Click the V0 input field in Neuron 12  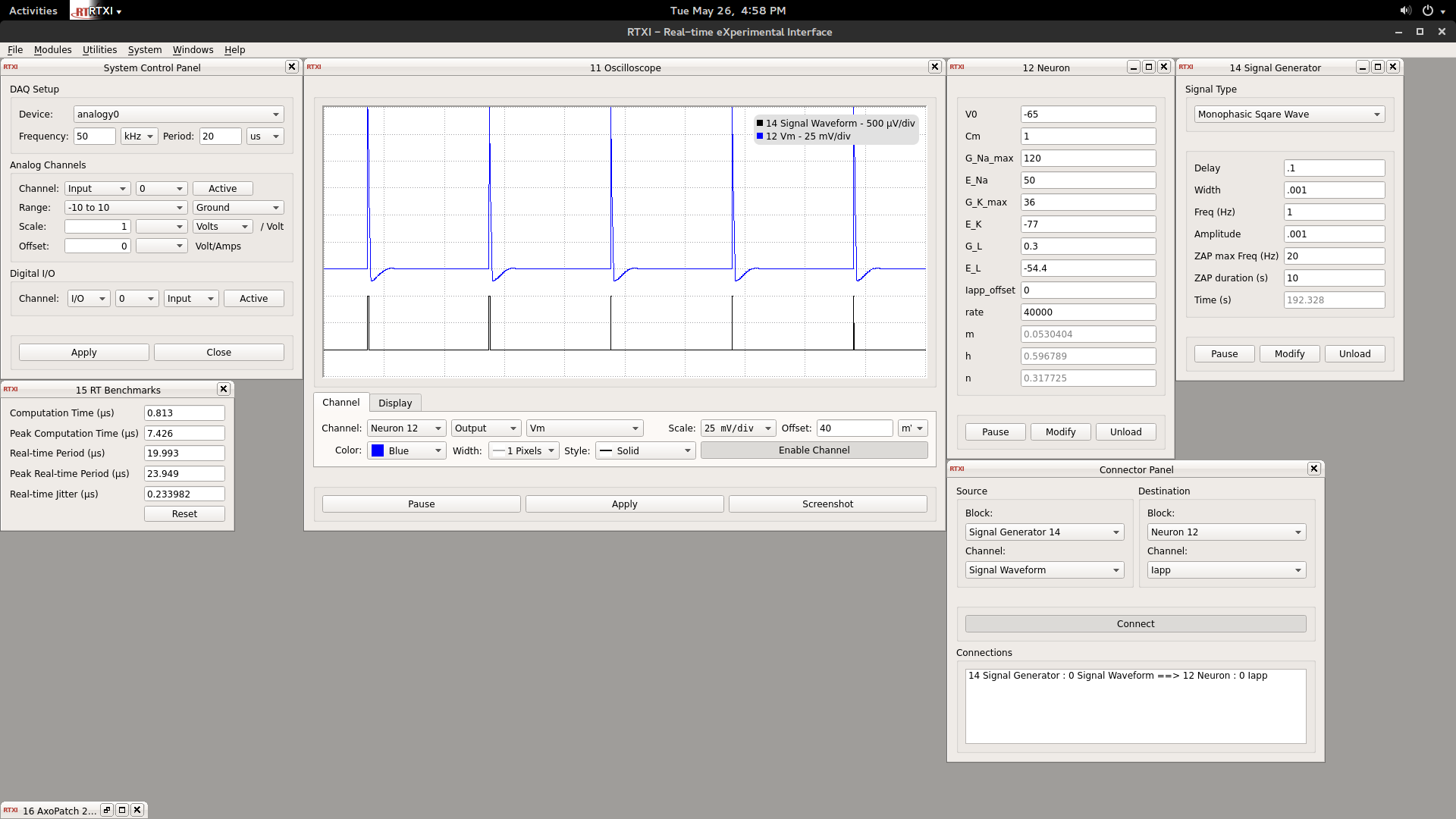point(1087,113)
